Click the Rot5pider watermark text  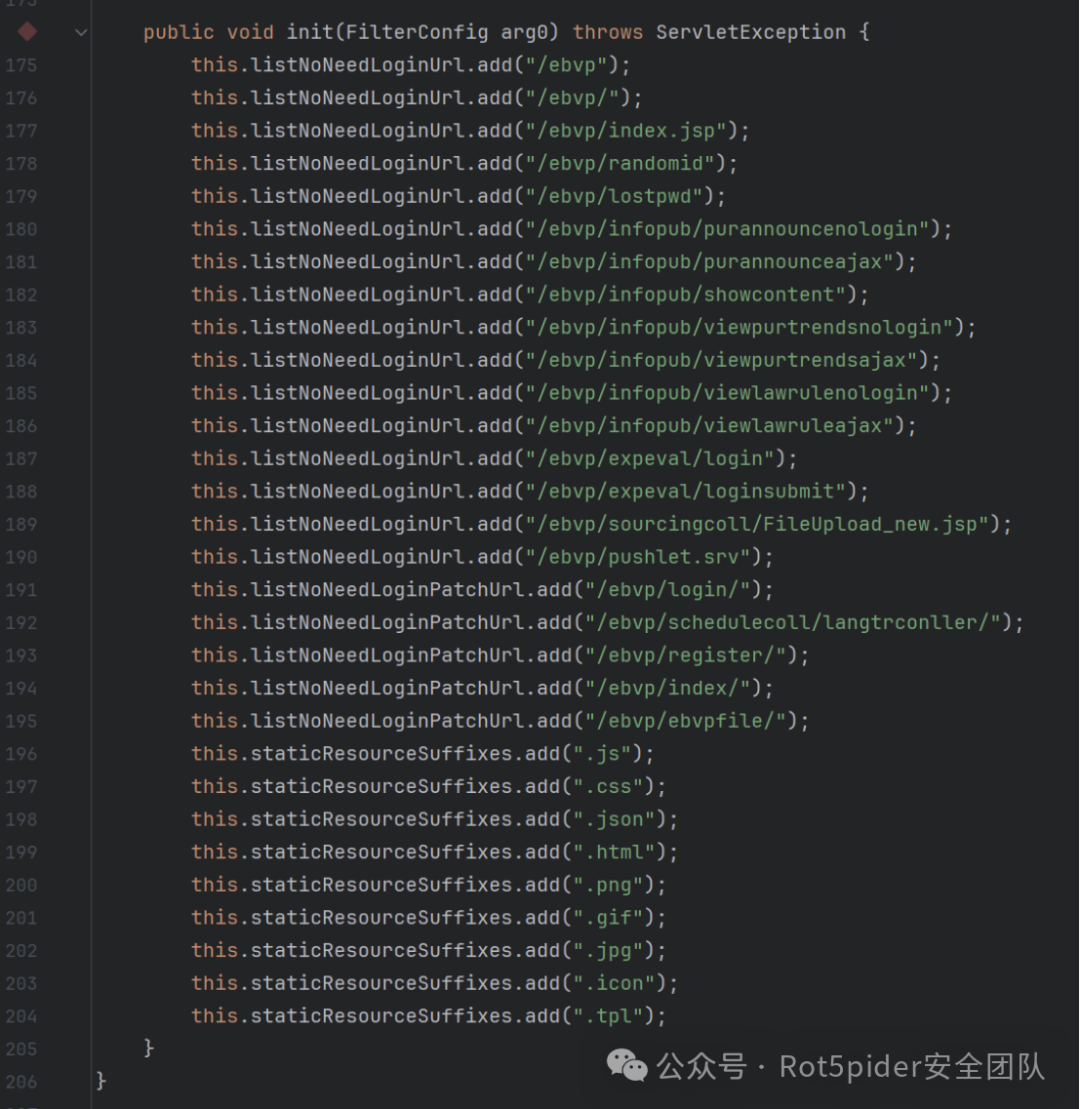pos(912,1067)
